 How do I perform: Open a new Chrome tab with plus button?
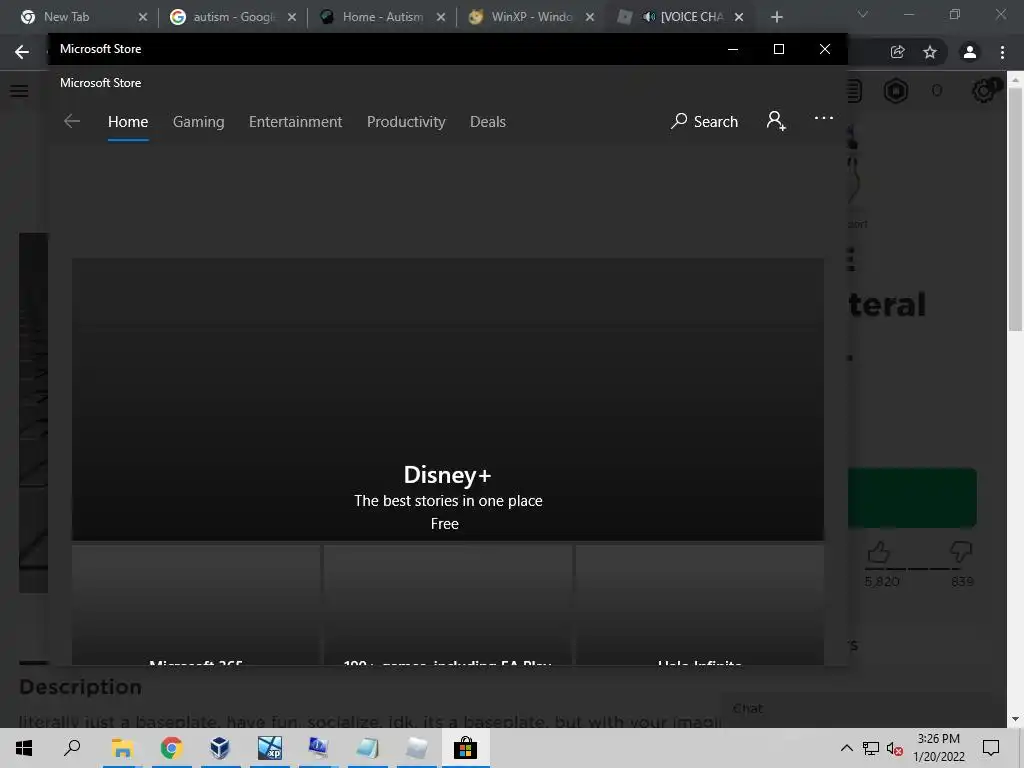coord(776,17)
